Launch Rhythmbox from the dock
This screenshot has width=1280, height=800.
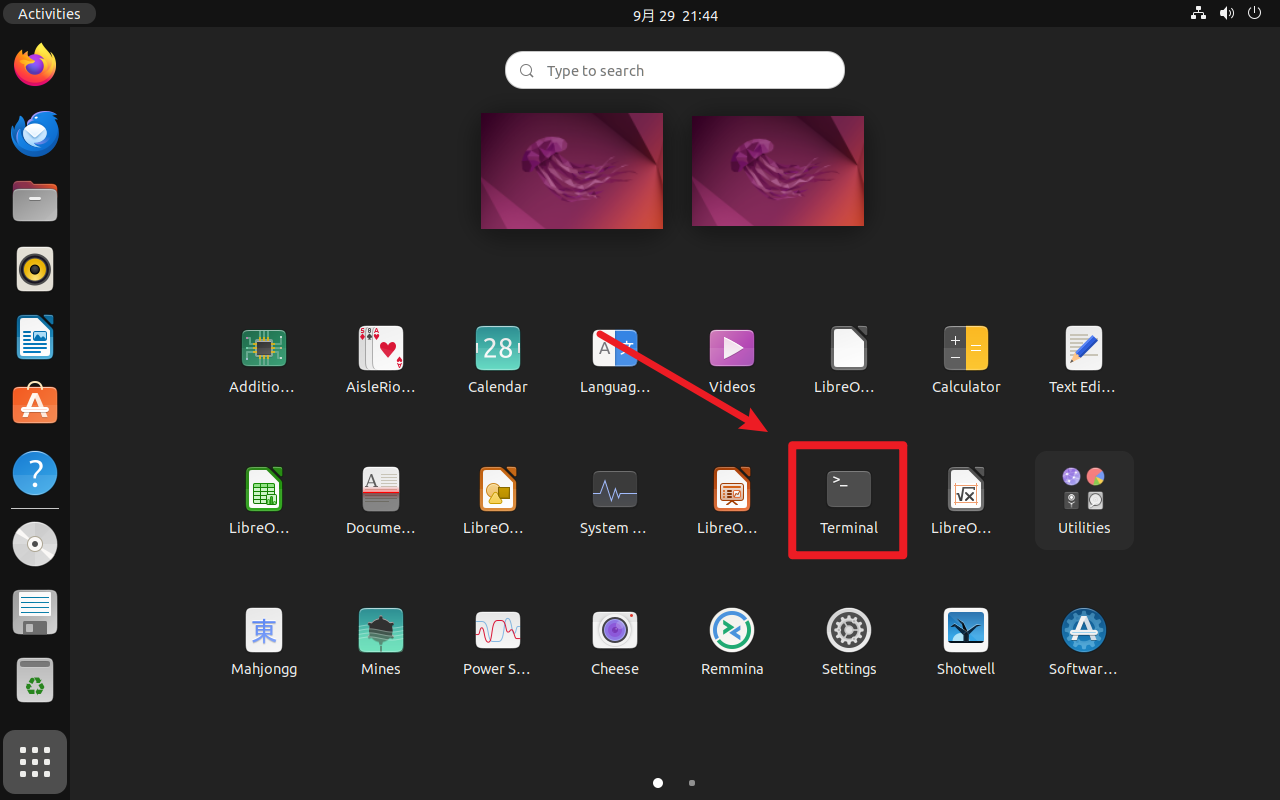[x=35, y=269]
